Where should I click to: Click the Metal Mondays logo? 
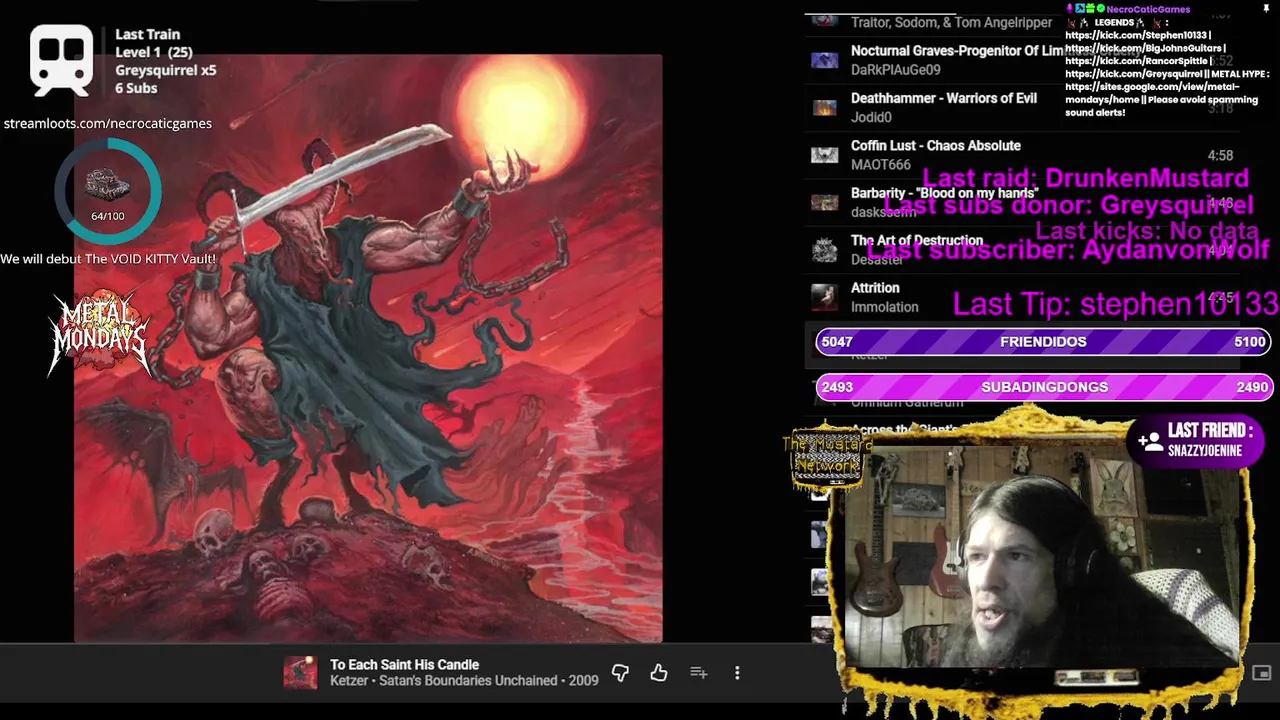tap(100, 333)
